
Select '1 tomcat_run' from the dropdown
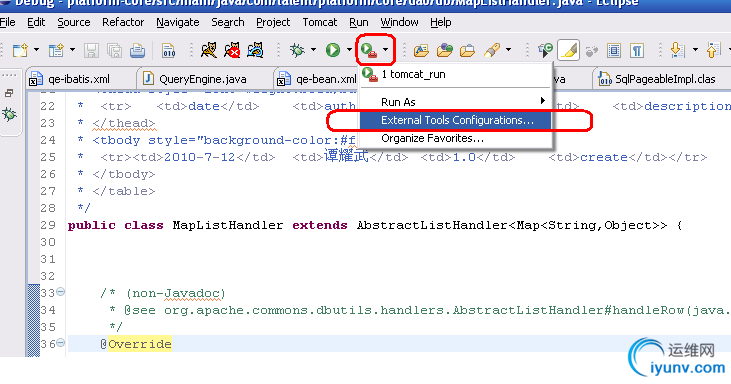click(x=455, y=75)
